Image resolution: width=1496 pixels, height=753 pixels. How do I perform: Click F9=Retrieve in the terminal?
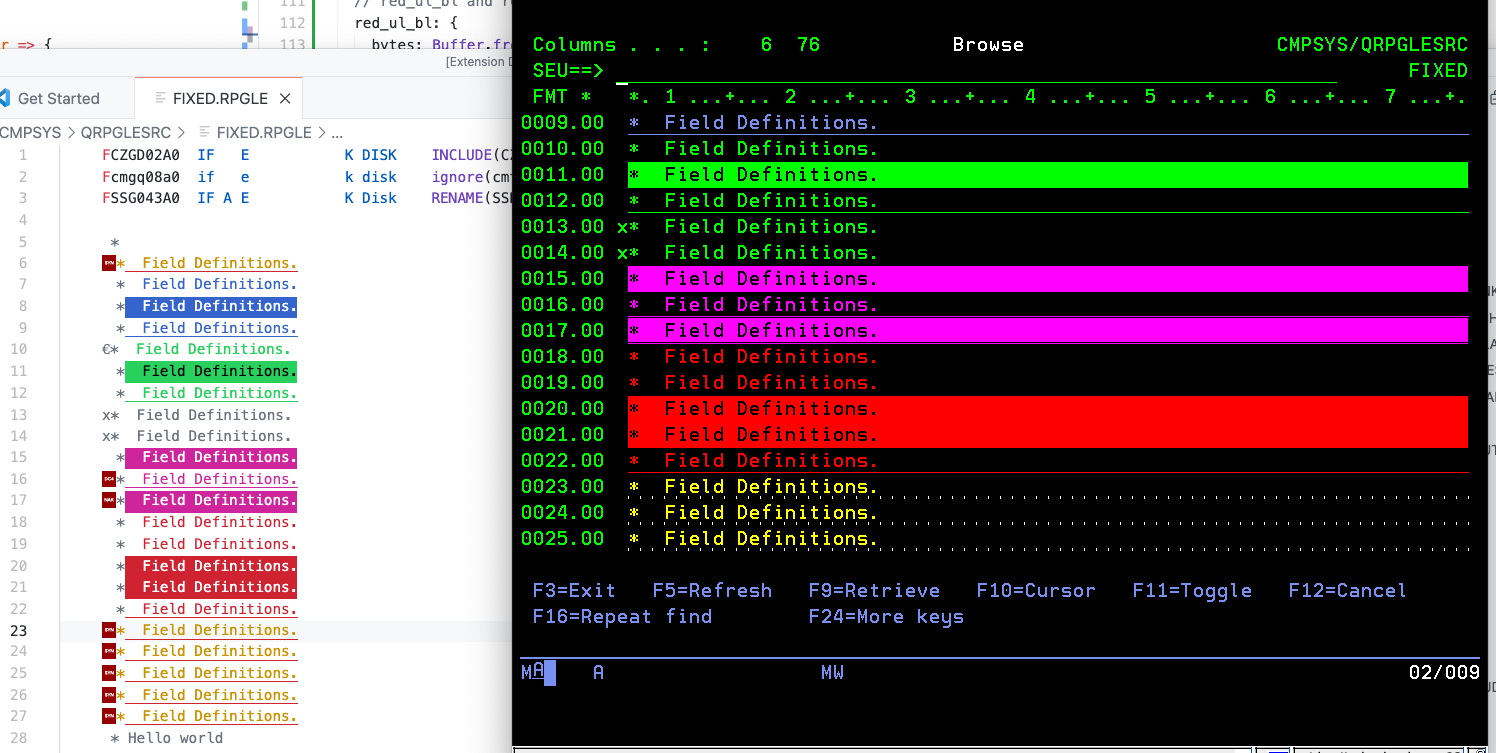click(x=874, y=591)
